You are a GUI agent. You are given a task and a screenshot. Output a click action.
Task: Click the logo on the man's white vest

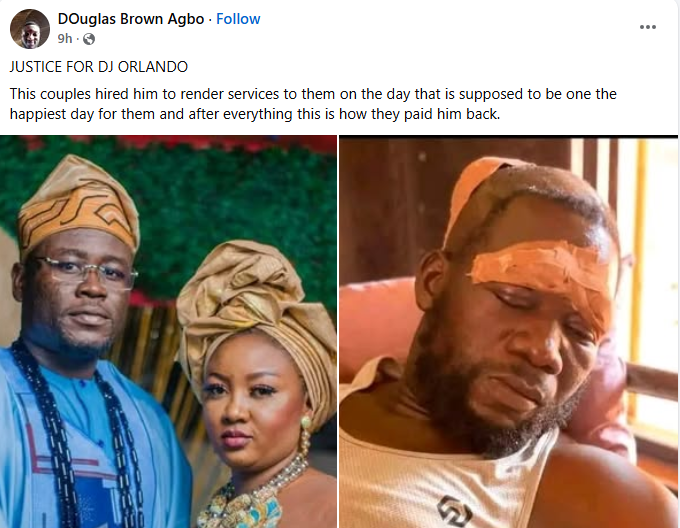point(454,512)
